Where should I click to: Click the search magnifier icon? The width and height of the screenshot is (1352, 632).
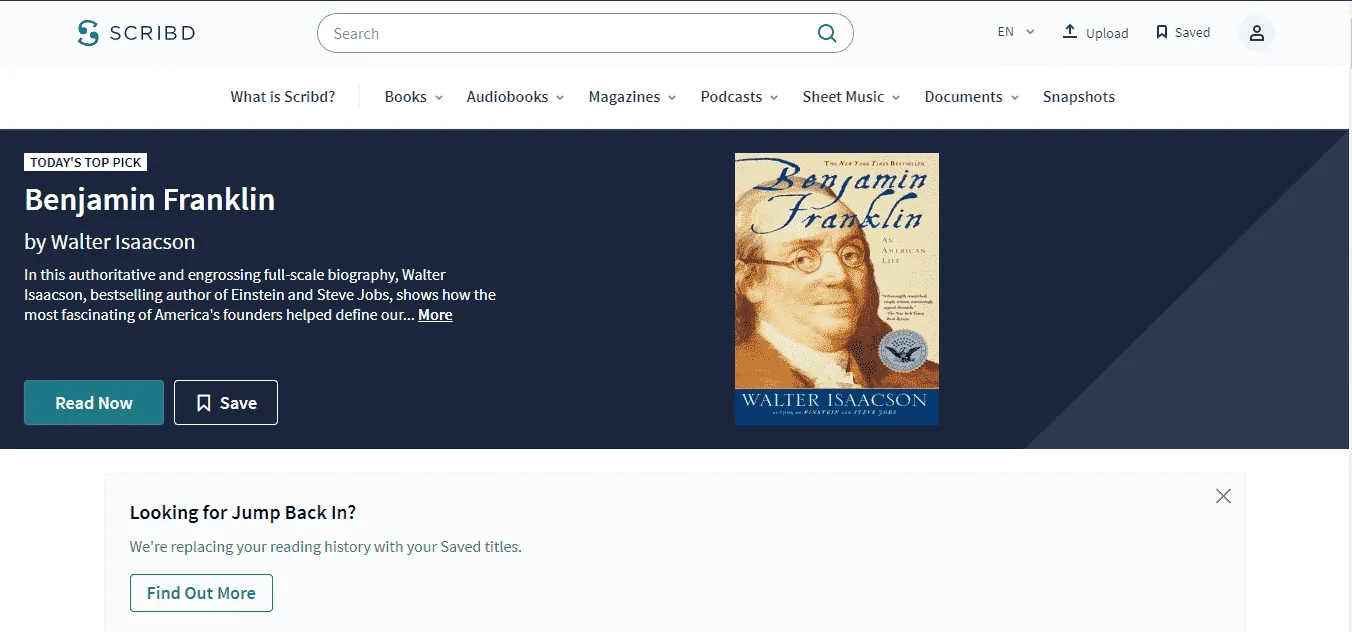point(827,33)
